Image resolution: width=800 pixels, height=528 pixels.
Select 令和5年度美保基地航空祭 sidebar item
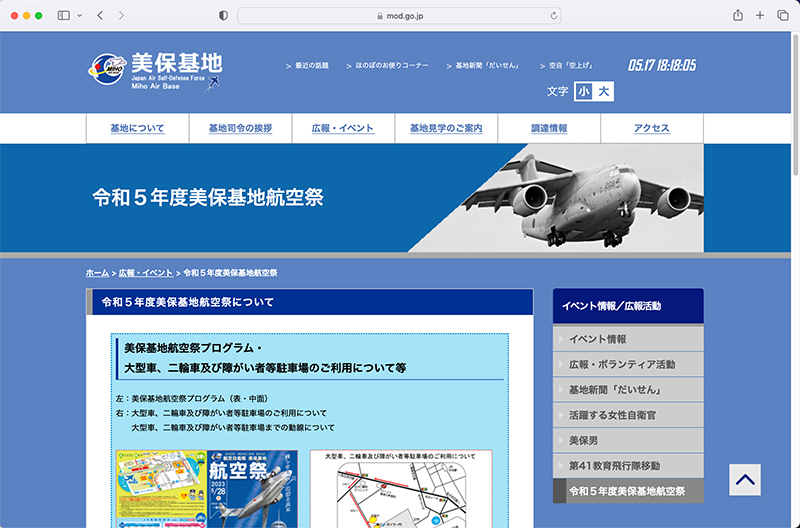(x=628, y=491)
